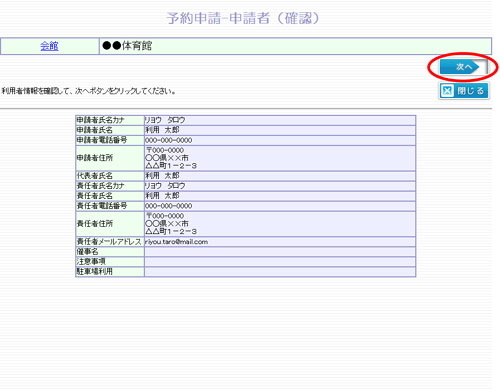Click the 責任者電話番号 value 000-000-0000

(x=168, y=206)
